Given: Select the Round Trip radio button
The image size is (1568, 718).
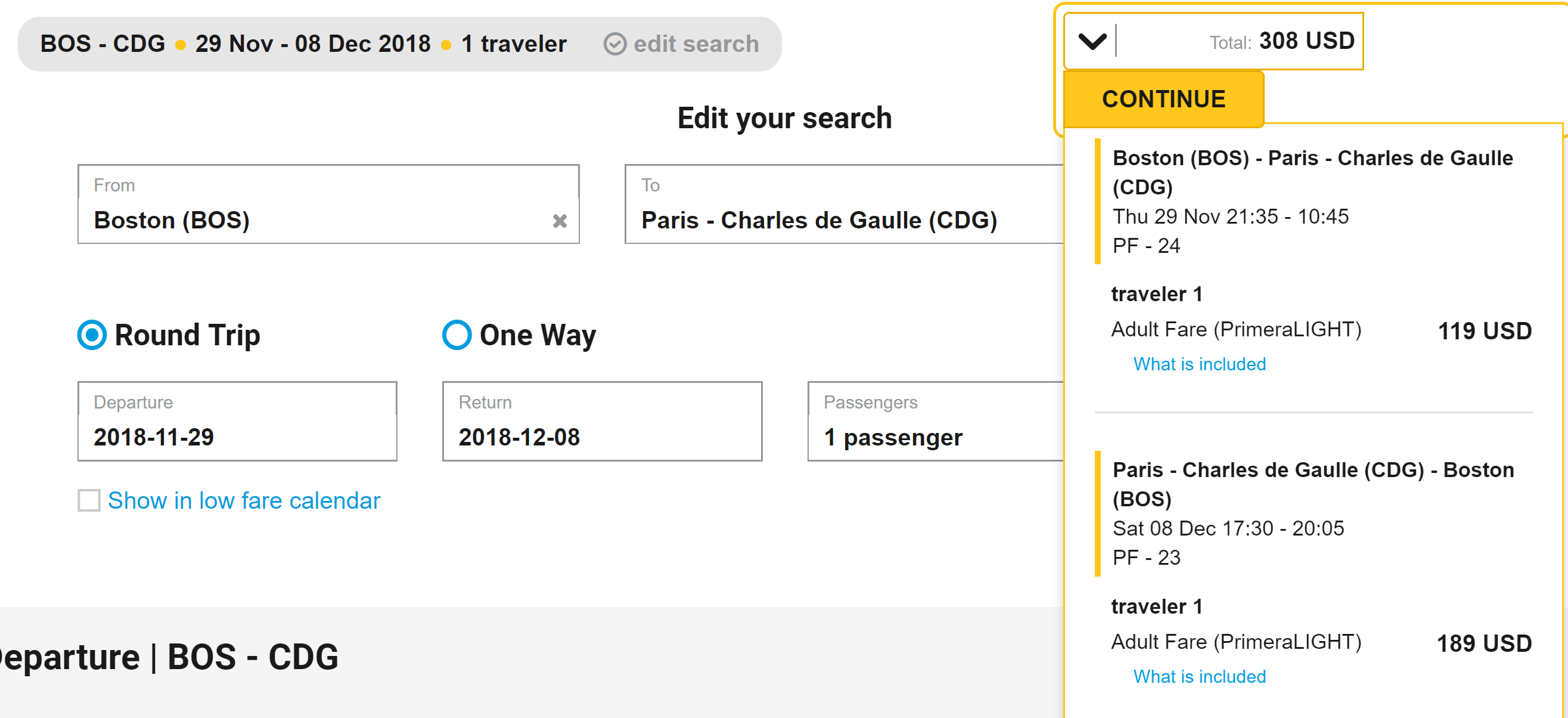Looking at the screenshot, I should click(92, 335).
